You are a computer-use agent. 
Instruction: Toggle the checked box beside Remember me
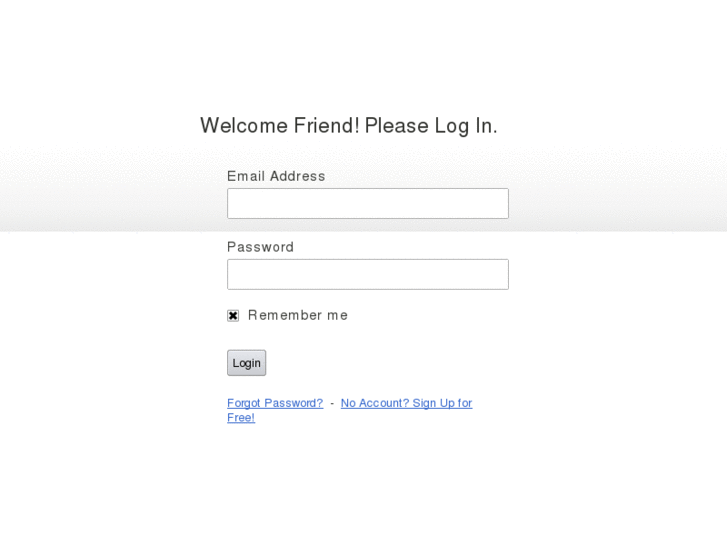coord(233,315)
